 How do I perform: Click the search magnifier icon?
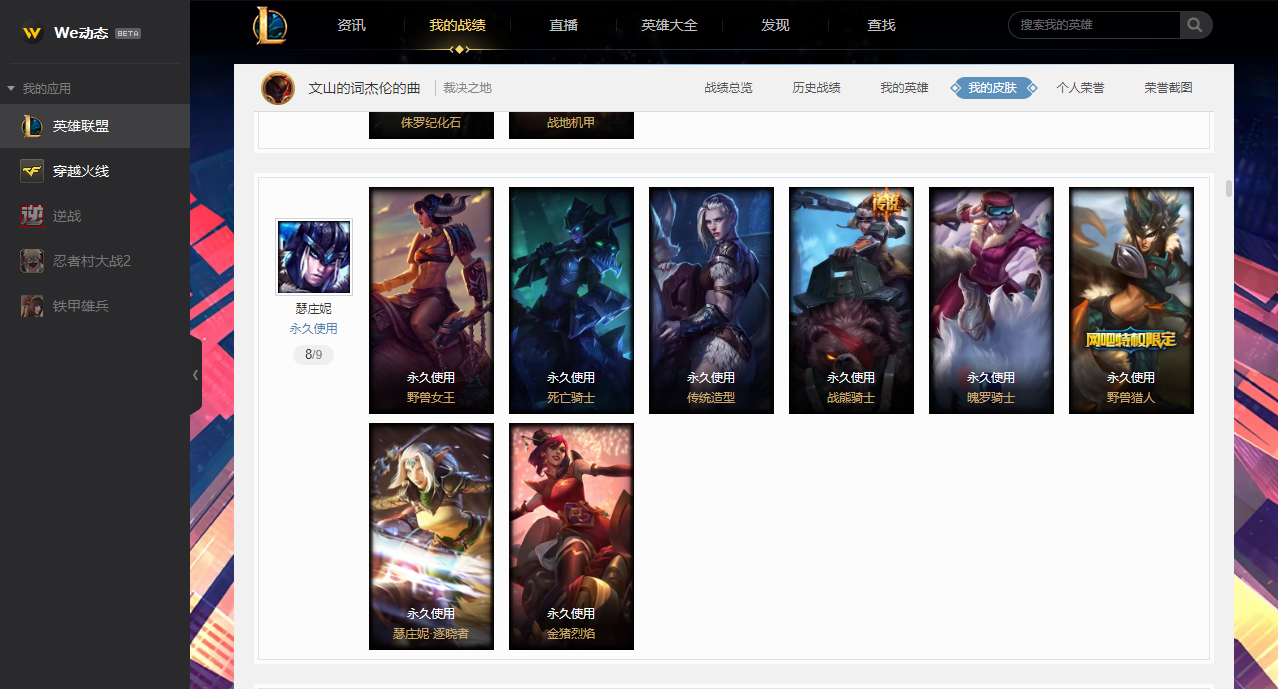tap(1195, 25)
